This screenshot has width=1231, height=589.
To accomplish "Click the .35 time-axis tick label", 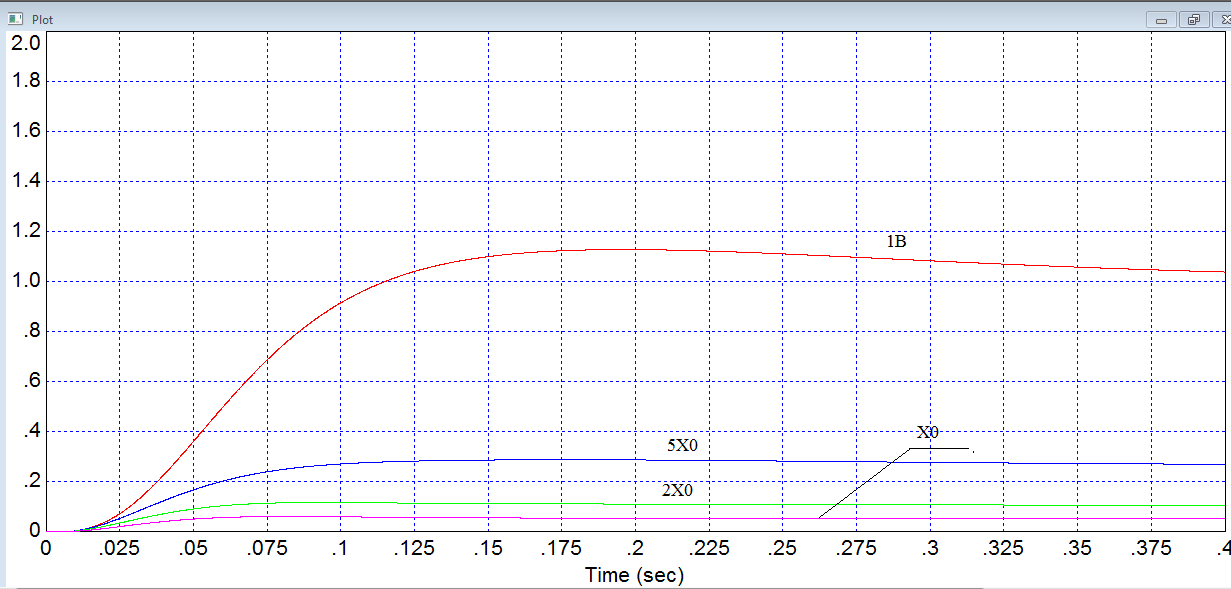I will (1078, 548).
